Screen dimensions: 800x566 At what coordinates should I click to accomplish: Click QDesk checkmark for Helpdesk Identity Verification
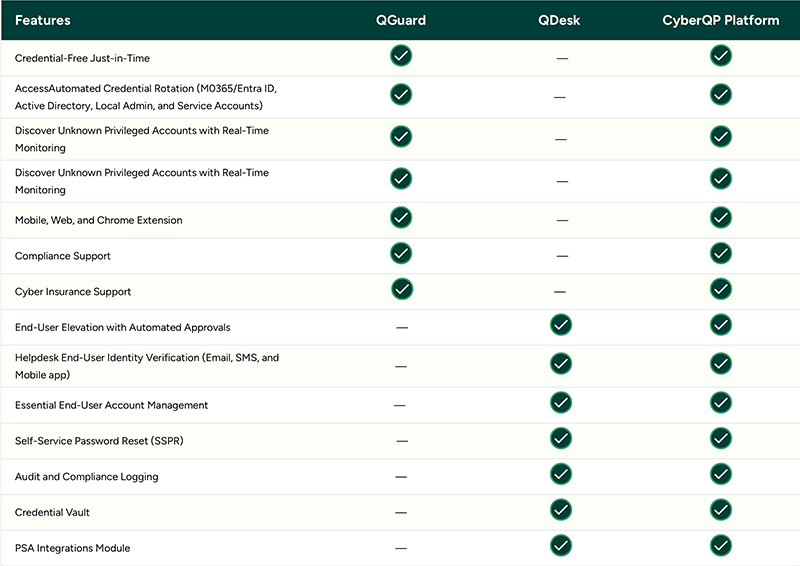561,363
